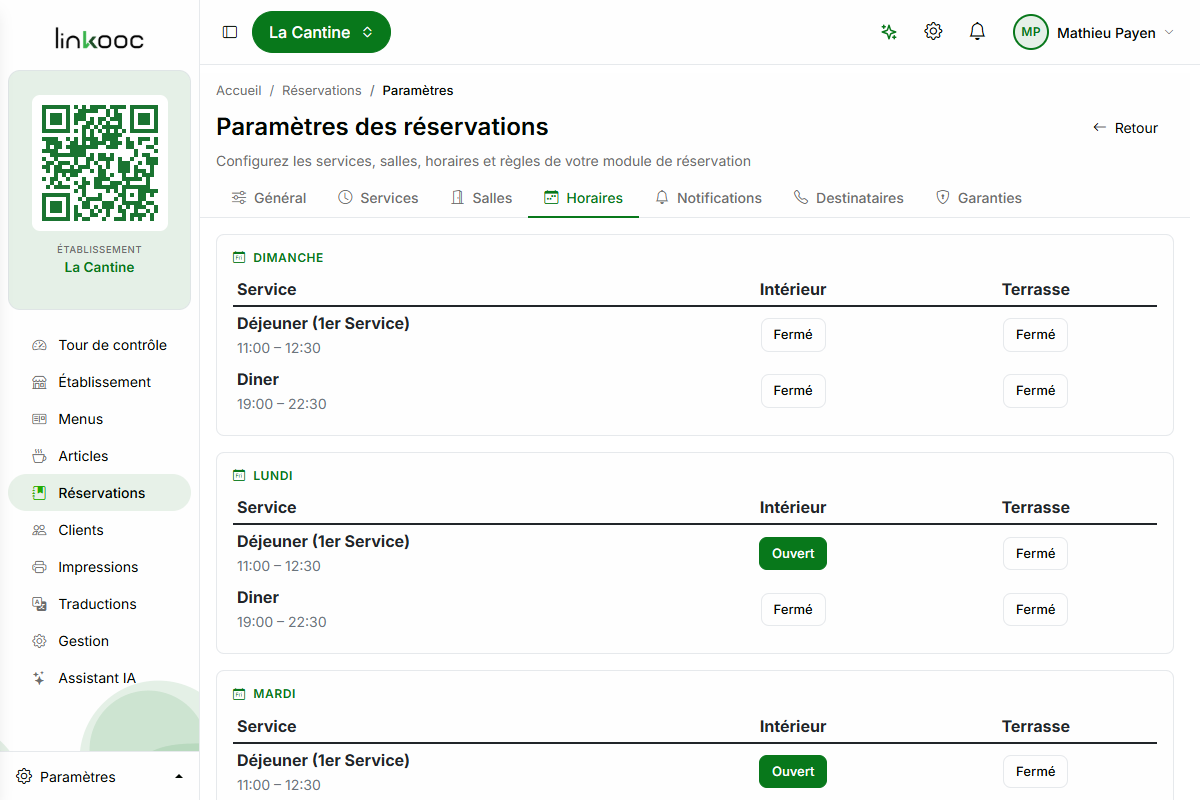Open the notifications bell in top bar

pos(977,32)
